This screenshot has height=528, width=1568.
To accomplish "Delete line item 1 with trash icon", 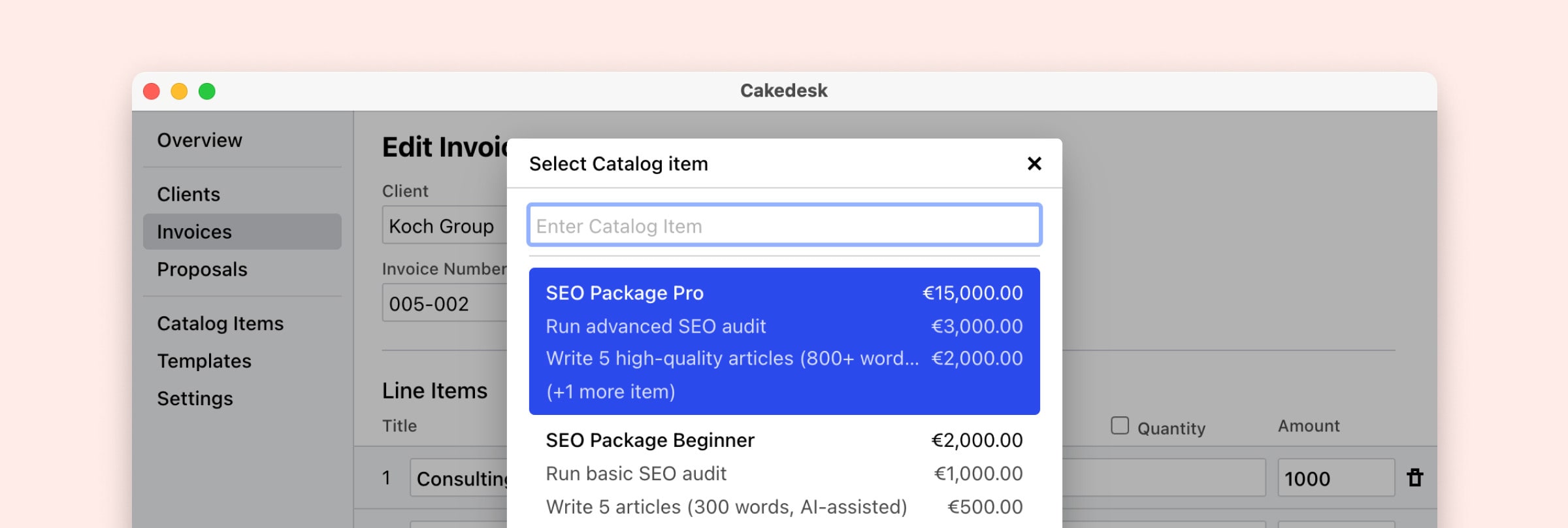I will [1414, 478].
